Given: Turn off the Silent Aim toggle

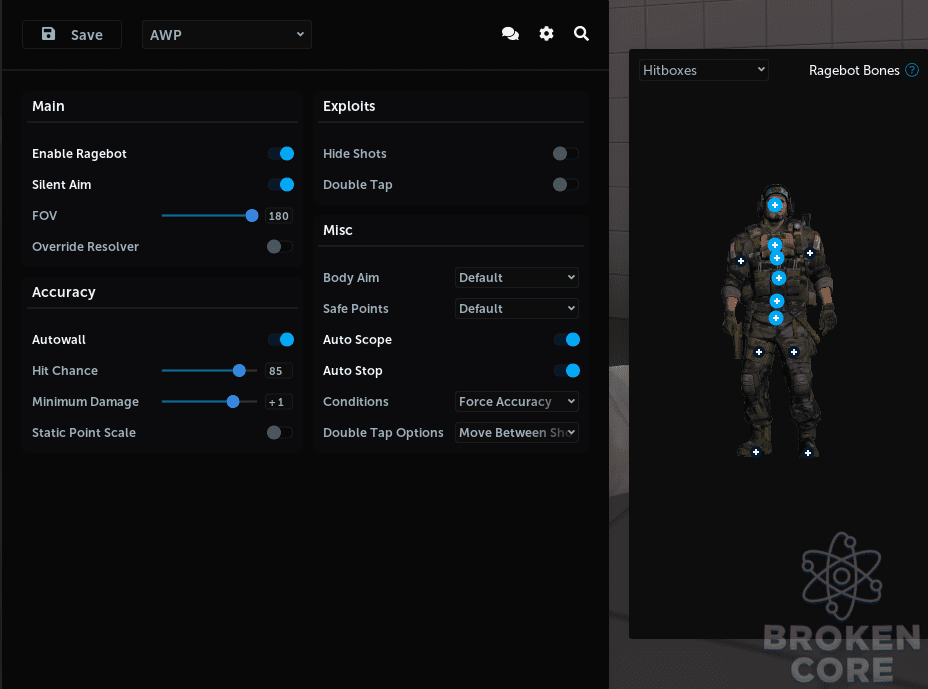Looking at the screenshot, I should (x=281, y=185).
